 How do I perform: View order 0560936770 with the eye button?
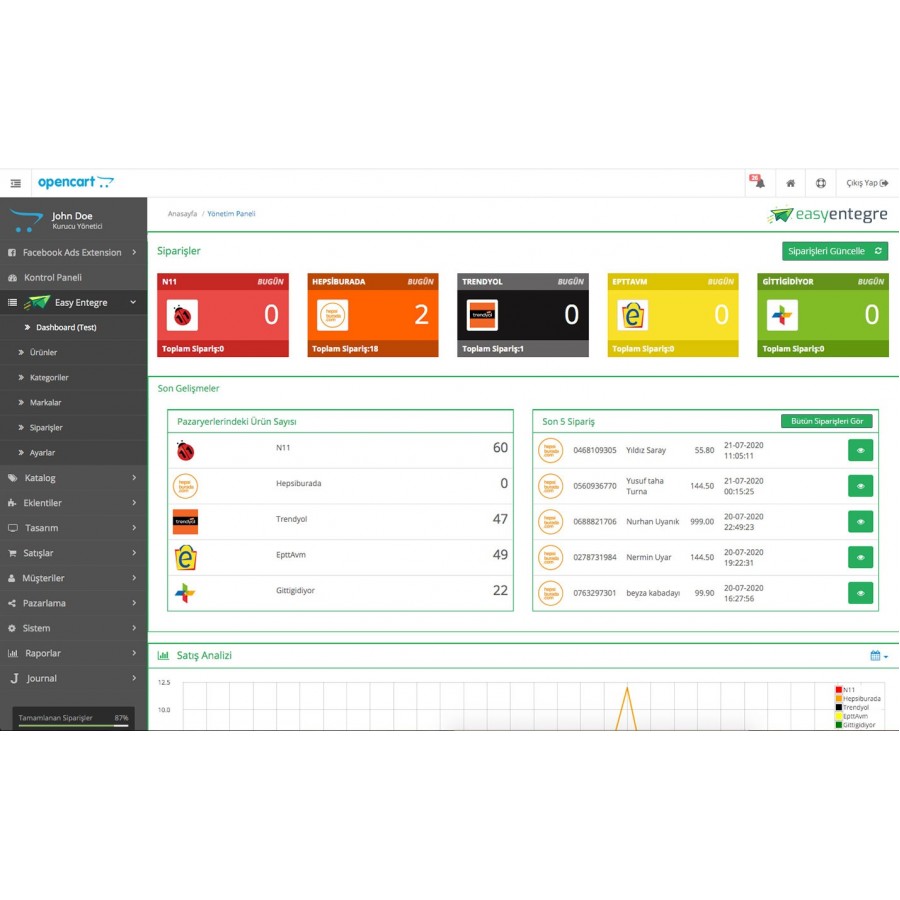point(860,486)
